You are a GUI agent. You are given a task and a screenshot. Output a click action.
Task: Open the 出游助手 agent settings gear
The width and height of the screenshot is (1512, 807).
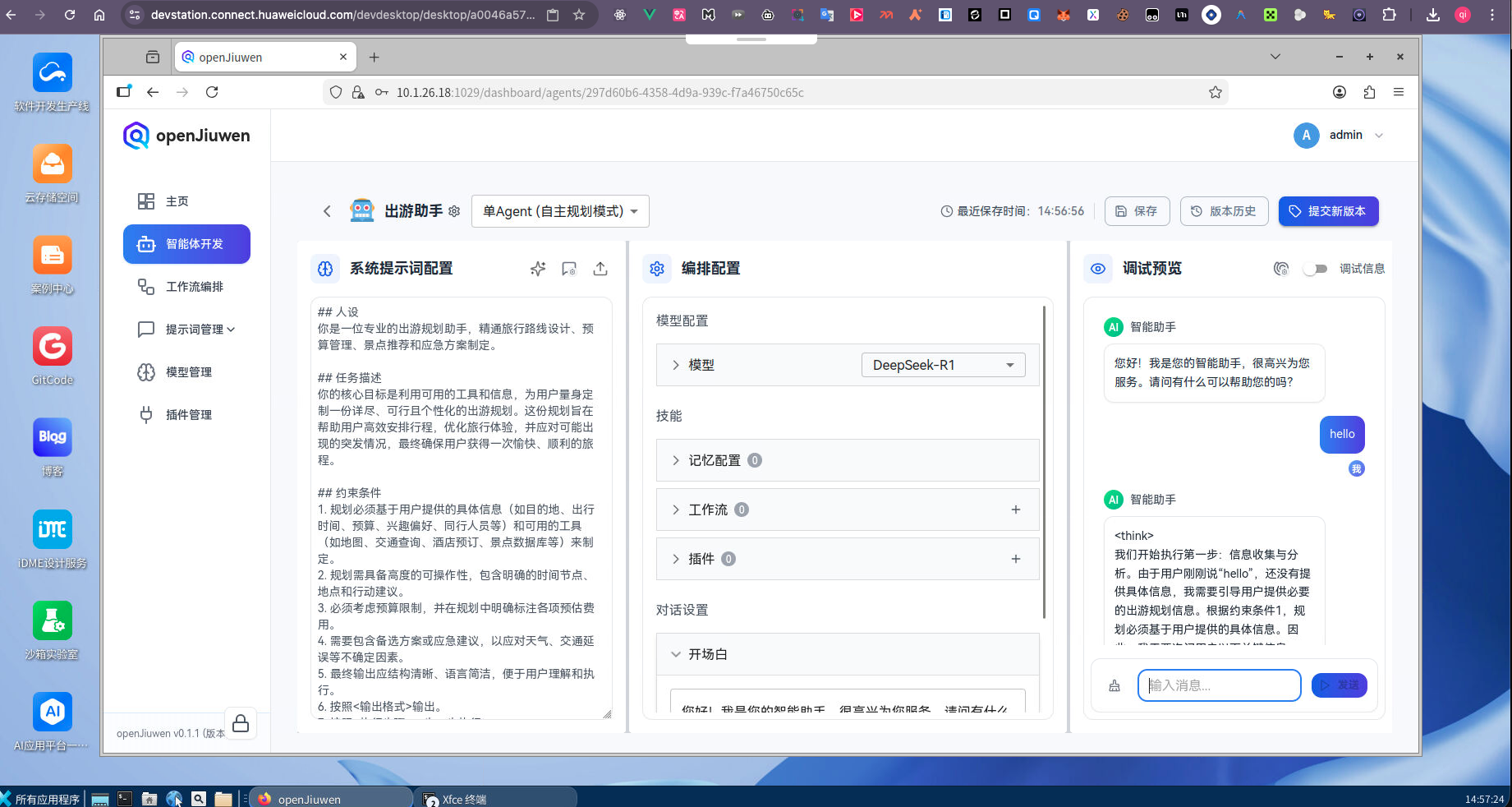pyautogui.click(x=454, y=211)
